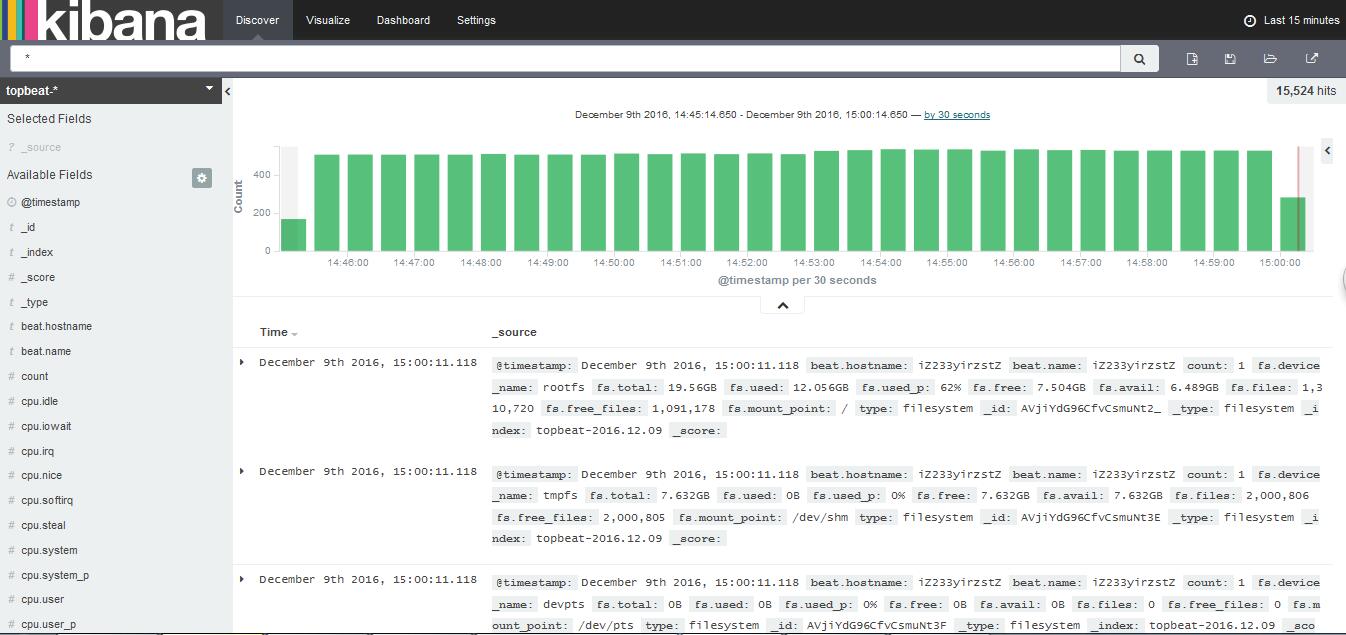Select the cpu.steal field

pos(43,525)
